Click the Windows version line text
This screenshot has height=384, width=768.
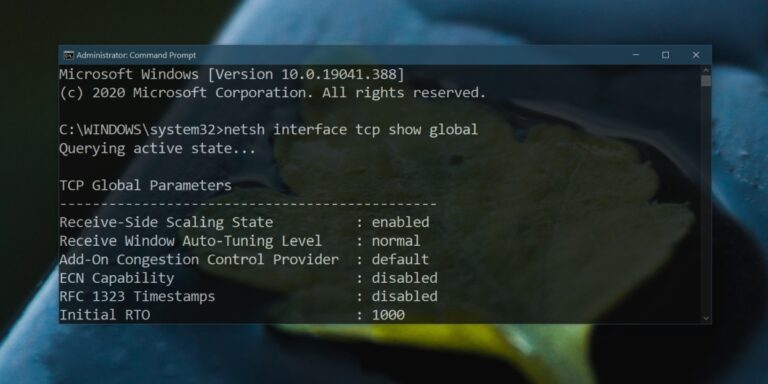(232, 74)
